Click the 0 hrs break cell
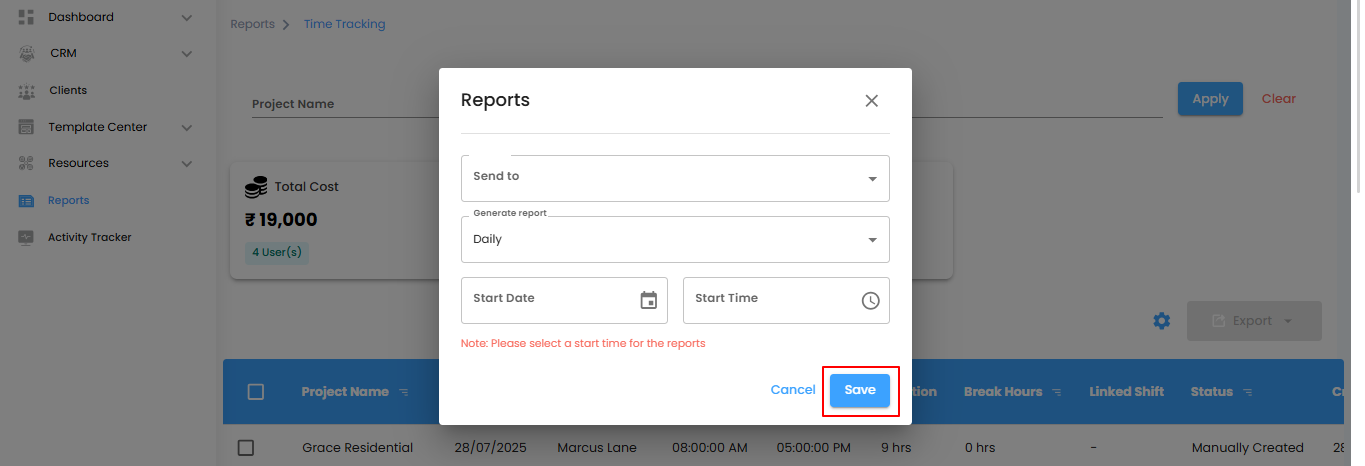 click(980, 448)
